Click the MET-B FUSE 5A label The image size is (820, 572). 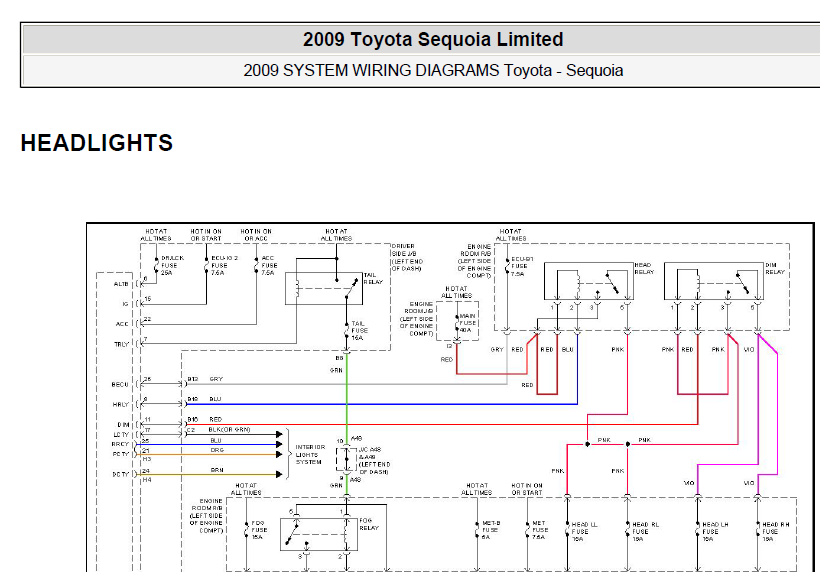tap(491, 530)
